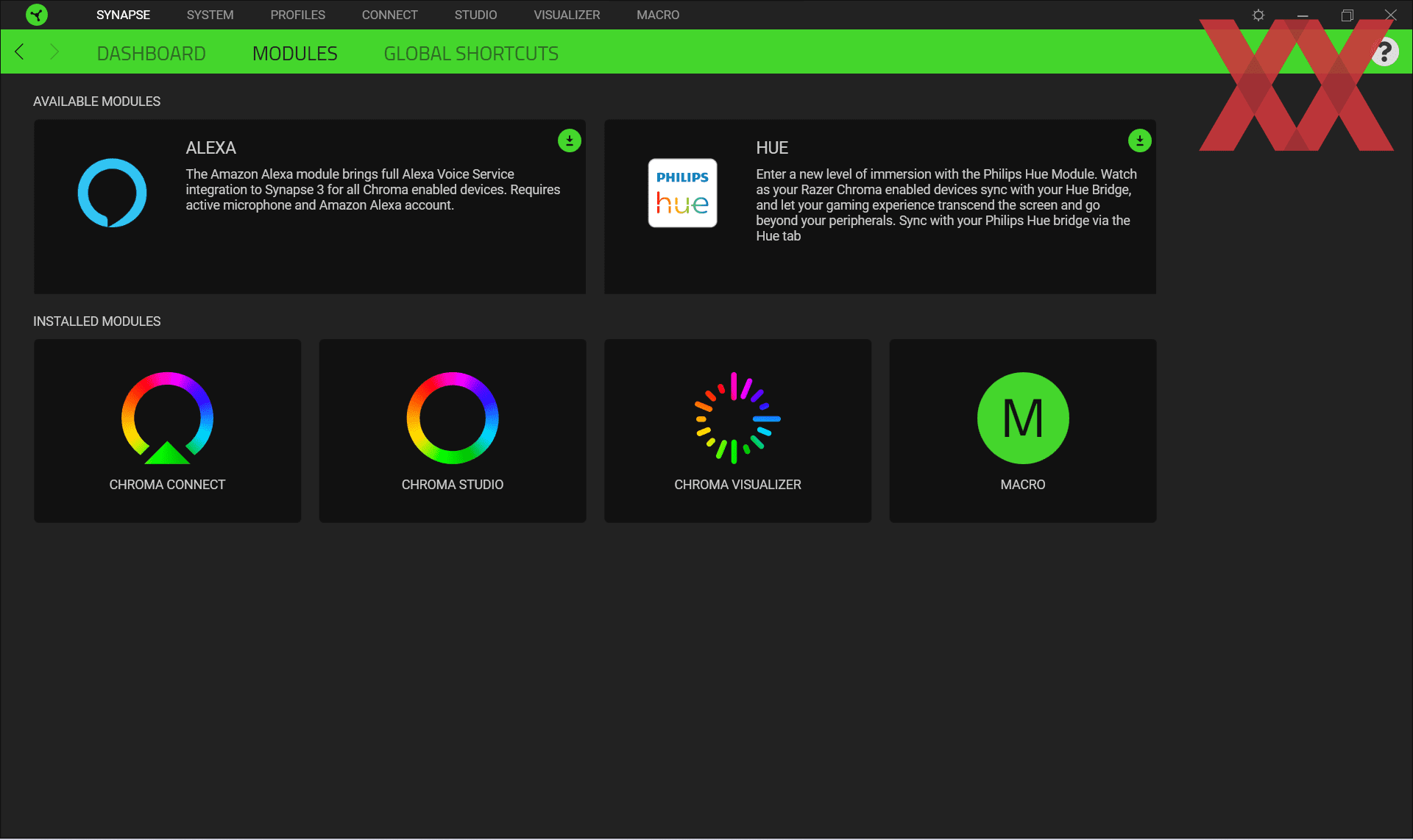This screenshot has height=840, width=1413.
Task: Open the Visualizer top tab
Action: [567, 15]
